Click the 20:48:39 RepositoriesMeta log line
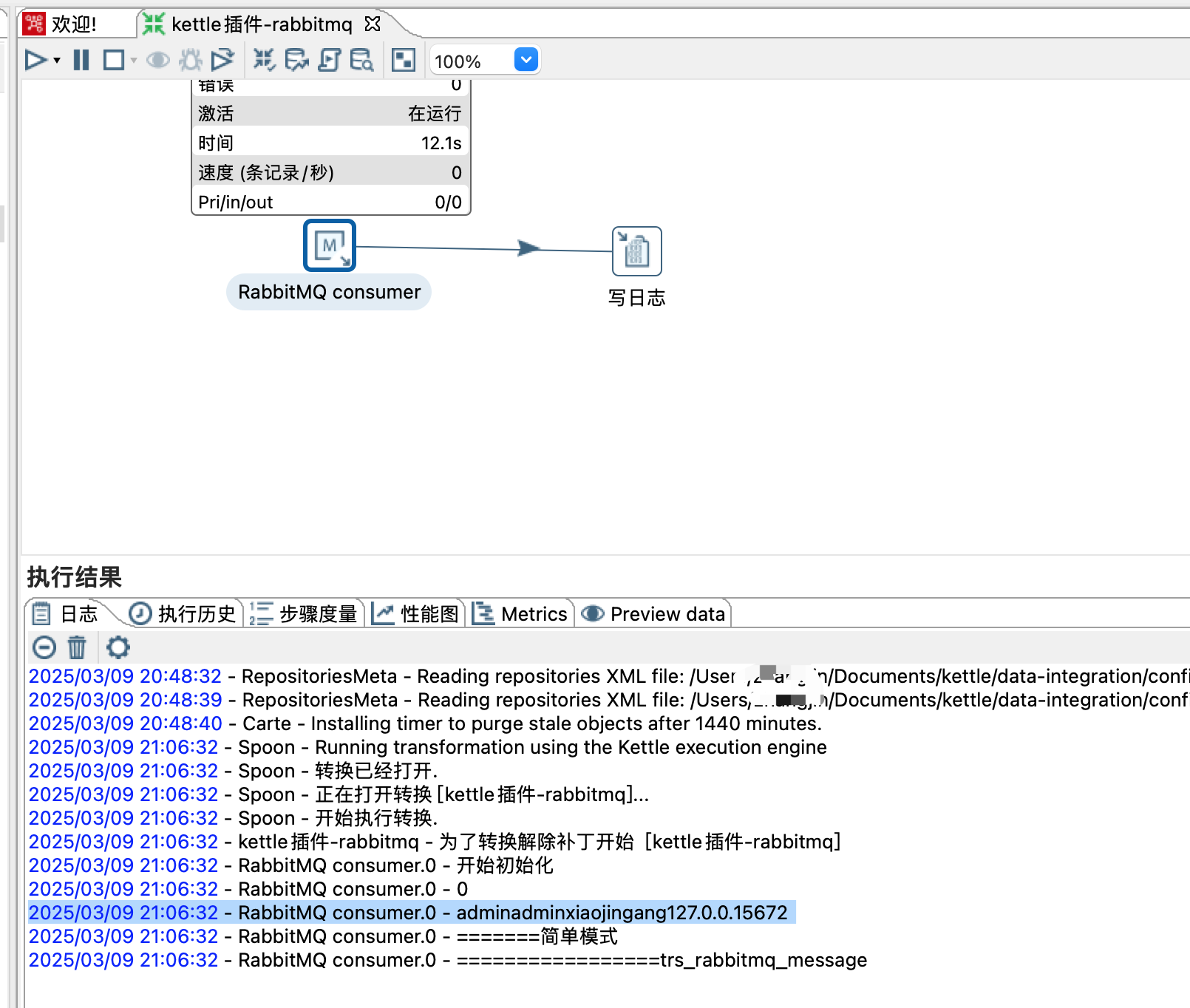Viewport: 1190px width, 1008px height. [609, 700]
